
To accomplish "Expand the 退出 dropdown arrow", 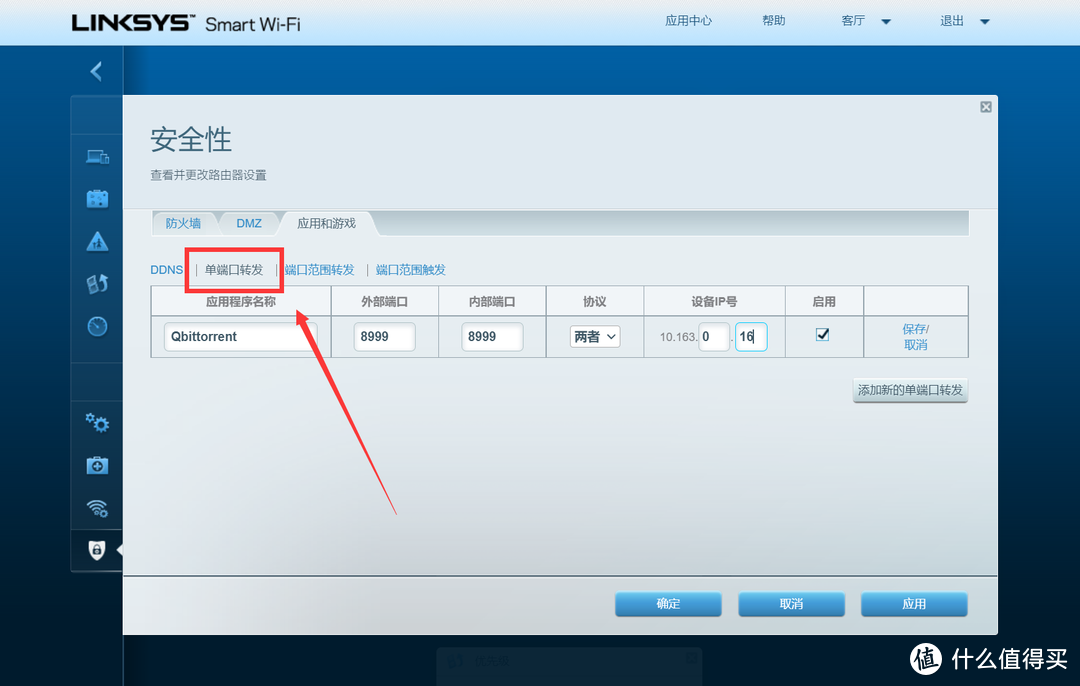I will pos(984,21).
